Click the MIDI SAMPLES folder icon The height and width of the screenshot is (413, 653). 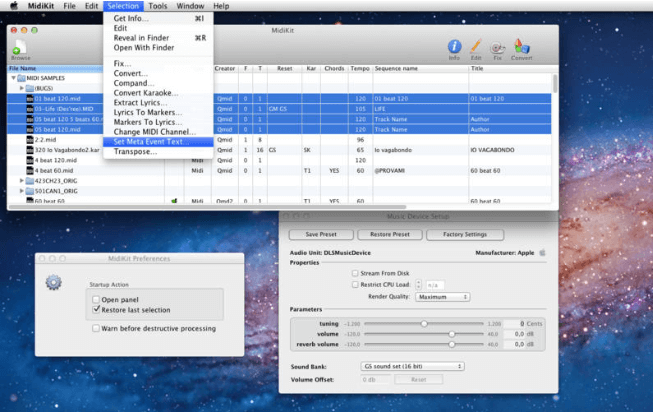click(22, 78)
